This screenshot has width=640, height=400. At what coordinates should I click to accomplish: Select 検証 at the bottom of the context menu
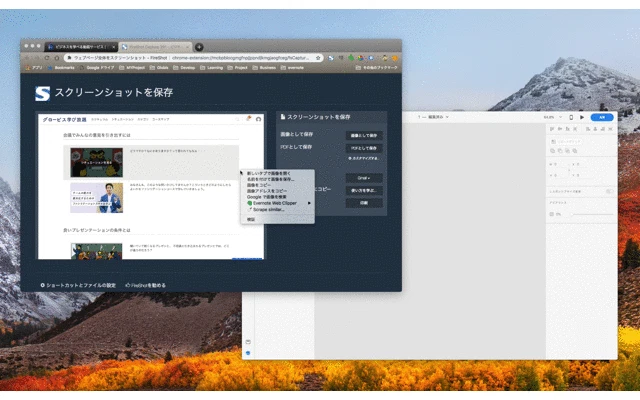(x=278, y=220)
